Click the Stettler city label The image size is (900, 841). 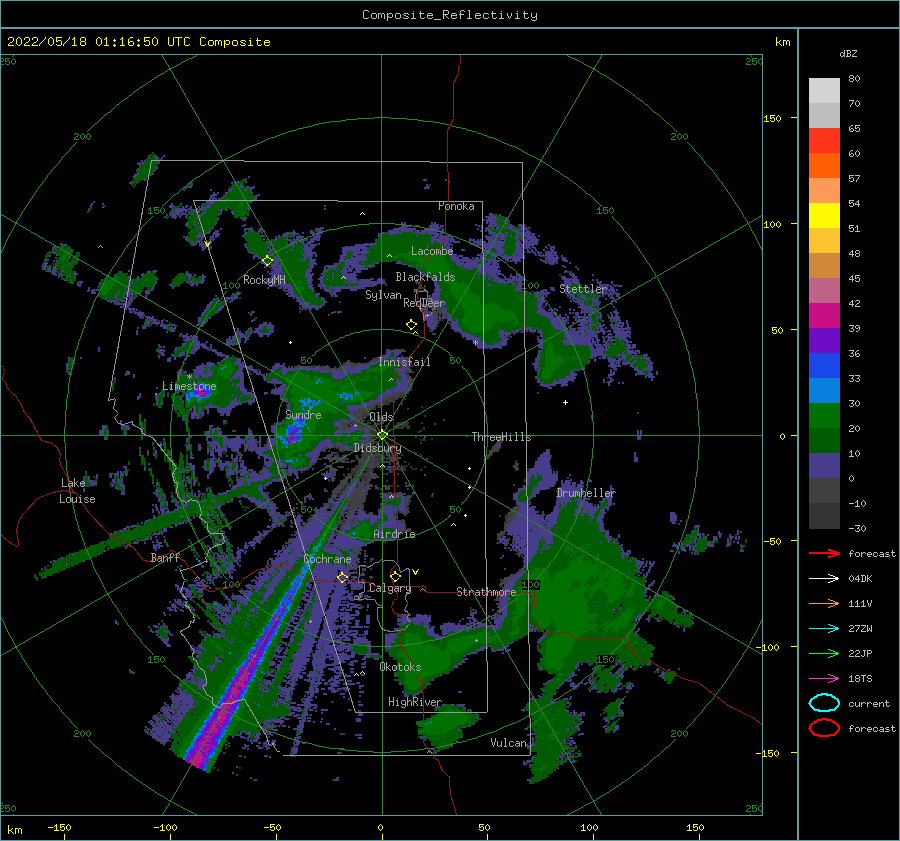coord(583,289)
